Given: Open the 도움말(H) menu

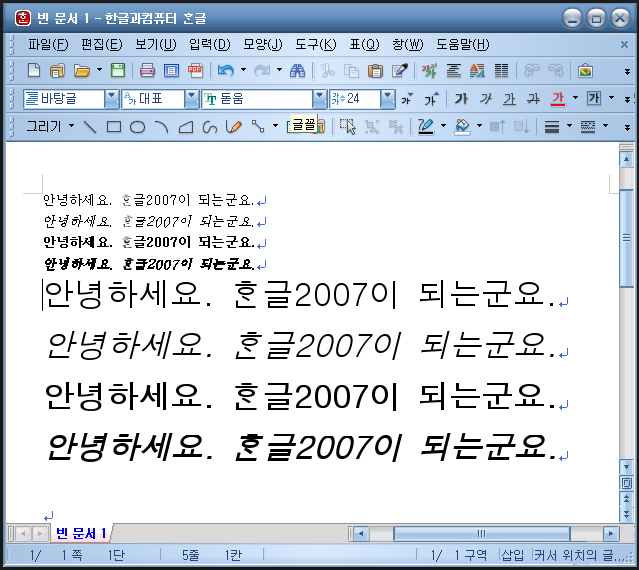Looking at the screenshot, I should (463, 44).
